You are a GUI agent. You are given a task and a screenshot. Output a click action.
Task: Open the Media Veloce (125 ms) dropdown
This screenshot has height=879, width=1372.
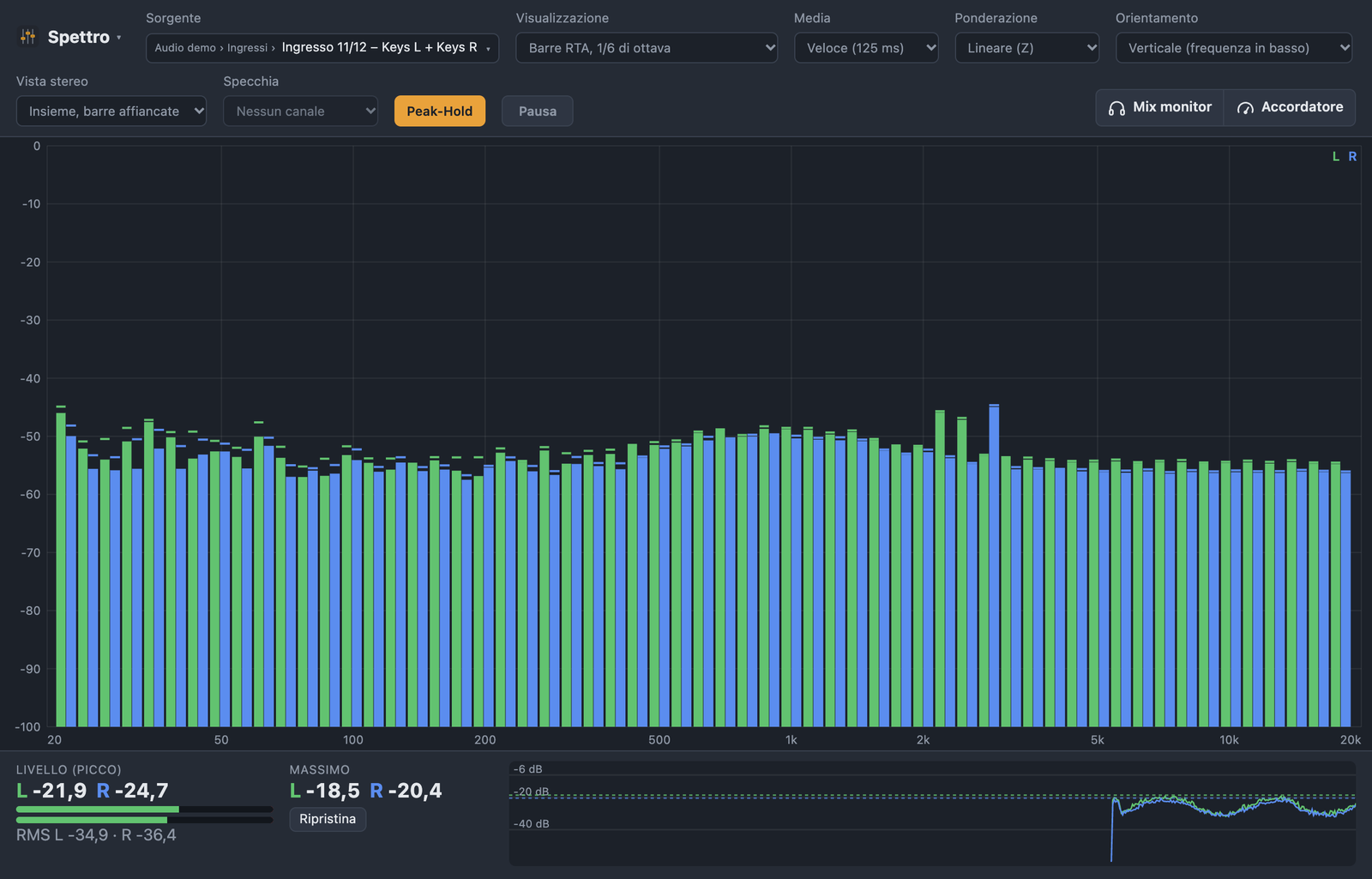tap(866, 48)
